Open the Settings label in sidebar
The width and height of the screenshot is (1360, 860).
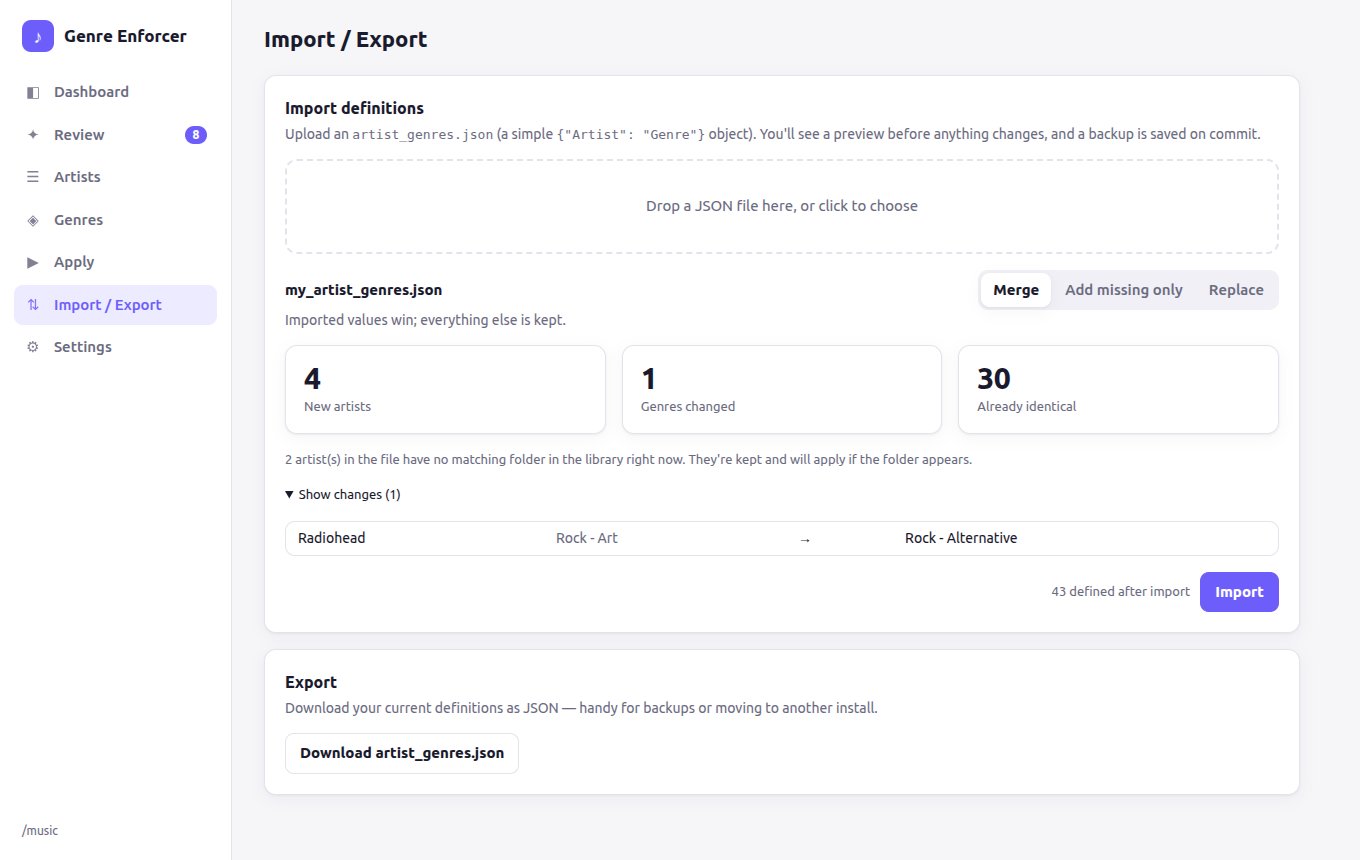[83, 347]
